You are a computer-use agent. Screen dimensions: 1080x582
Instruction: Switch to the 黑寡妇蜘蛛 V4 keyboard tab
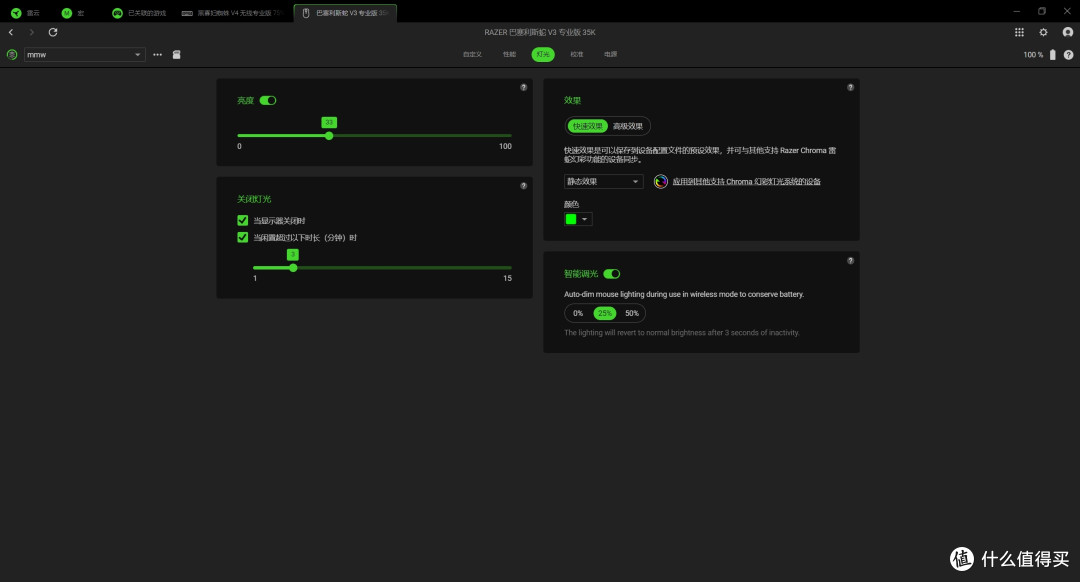point(233,13)
